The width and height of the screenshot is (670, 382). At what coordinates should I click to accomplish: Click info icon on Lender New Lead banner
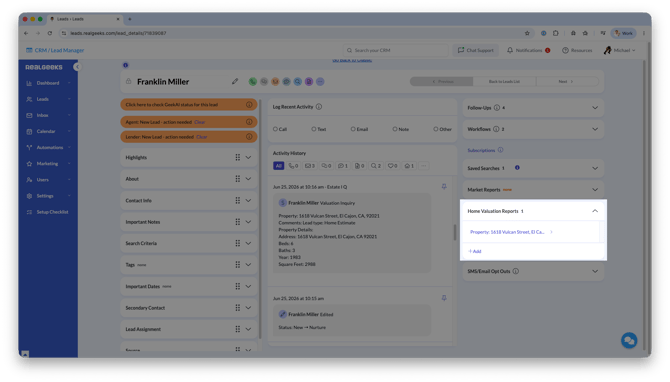[x=249, y=137]
